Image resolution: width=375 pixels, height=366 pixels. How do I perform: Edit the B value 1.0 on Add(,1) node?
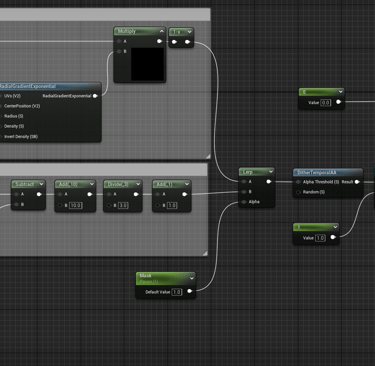172,205
